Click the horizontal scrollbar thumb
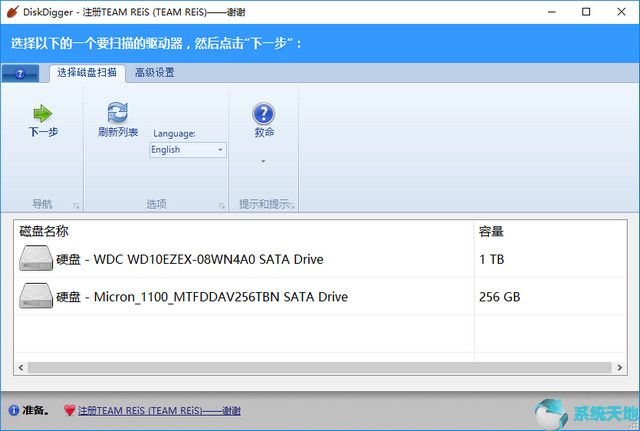 coord(319,368)
